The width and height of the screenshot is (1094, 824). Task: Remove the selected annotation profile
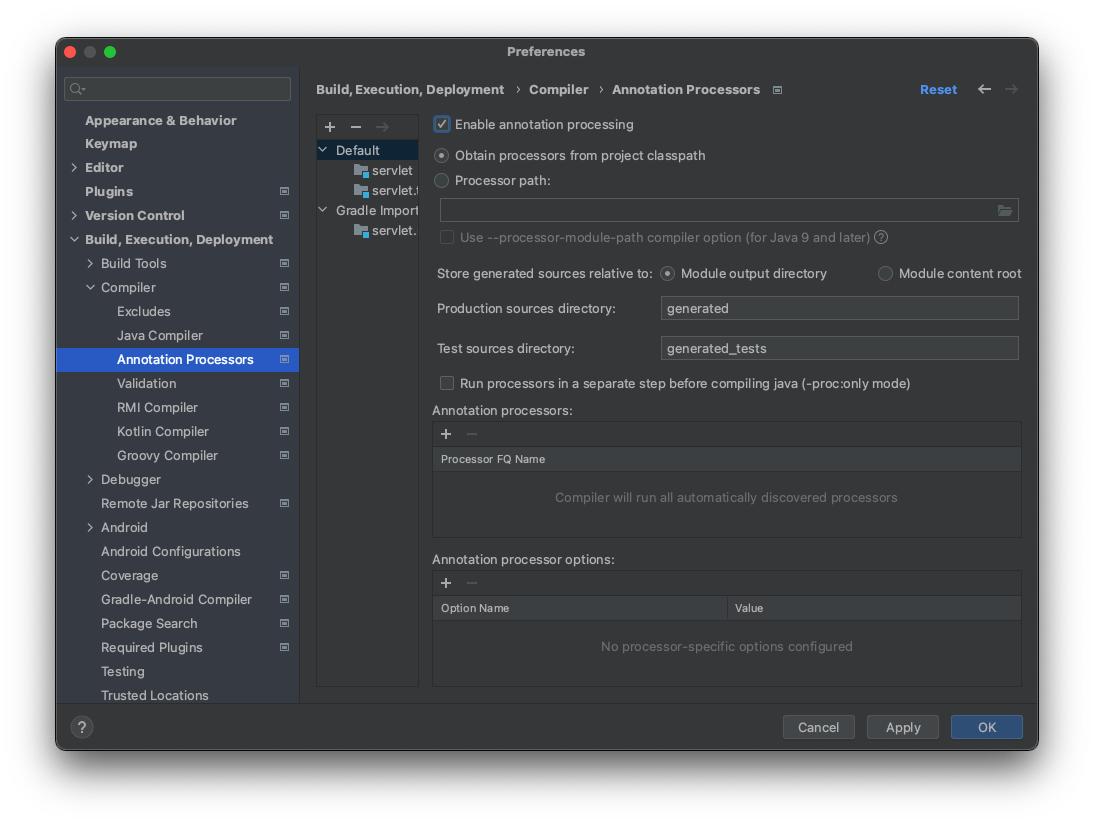coord(356,127)
